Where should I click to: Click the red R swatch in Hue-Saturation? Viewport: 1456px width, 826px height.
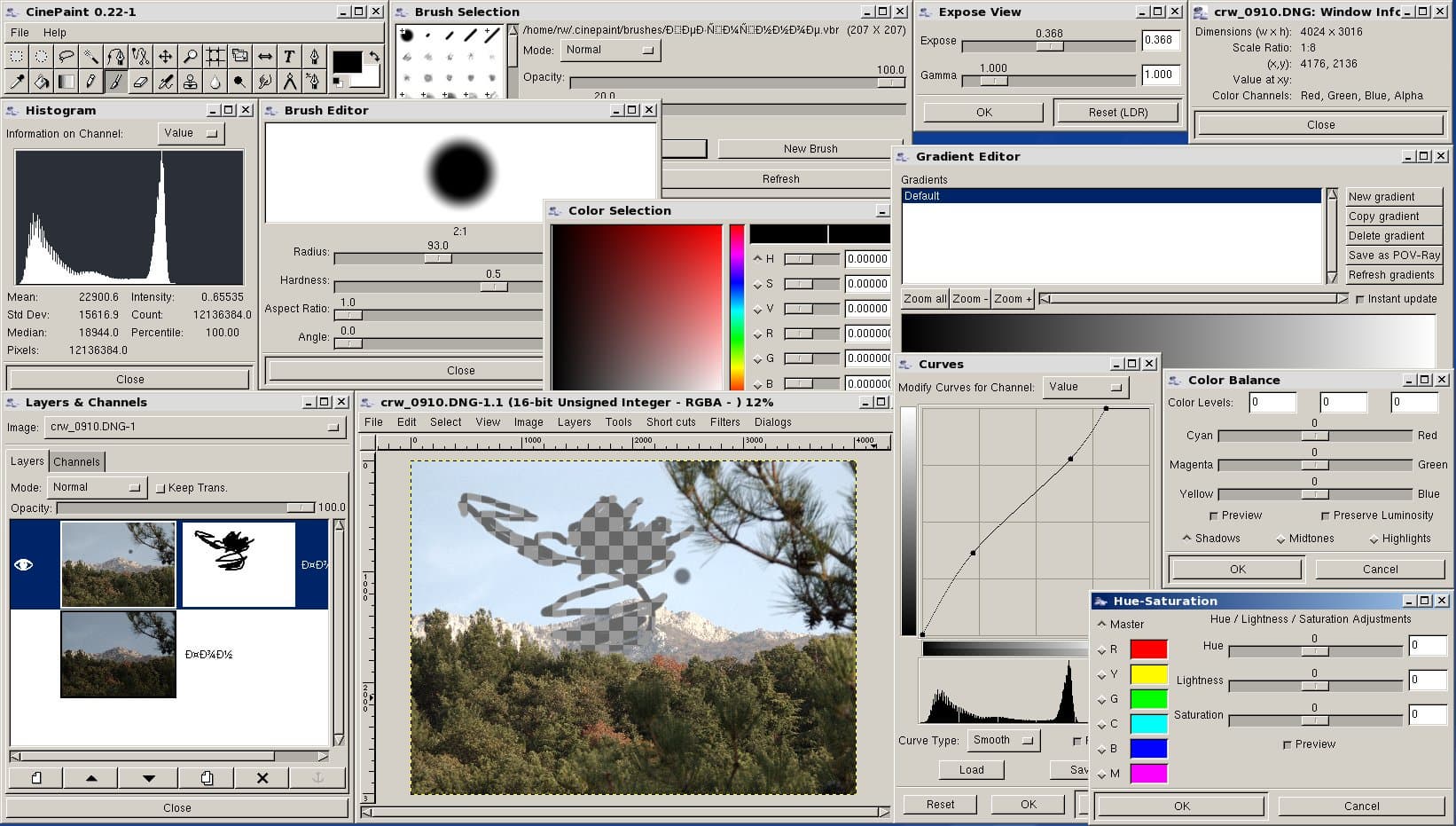1148,649
